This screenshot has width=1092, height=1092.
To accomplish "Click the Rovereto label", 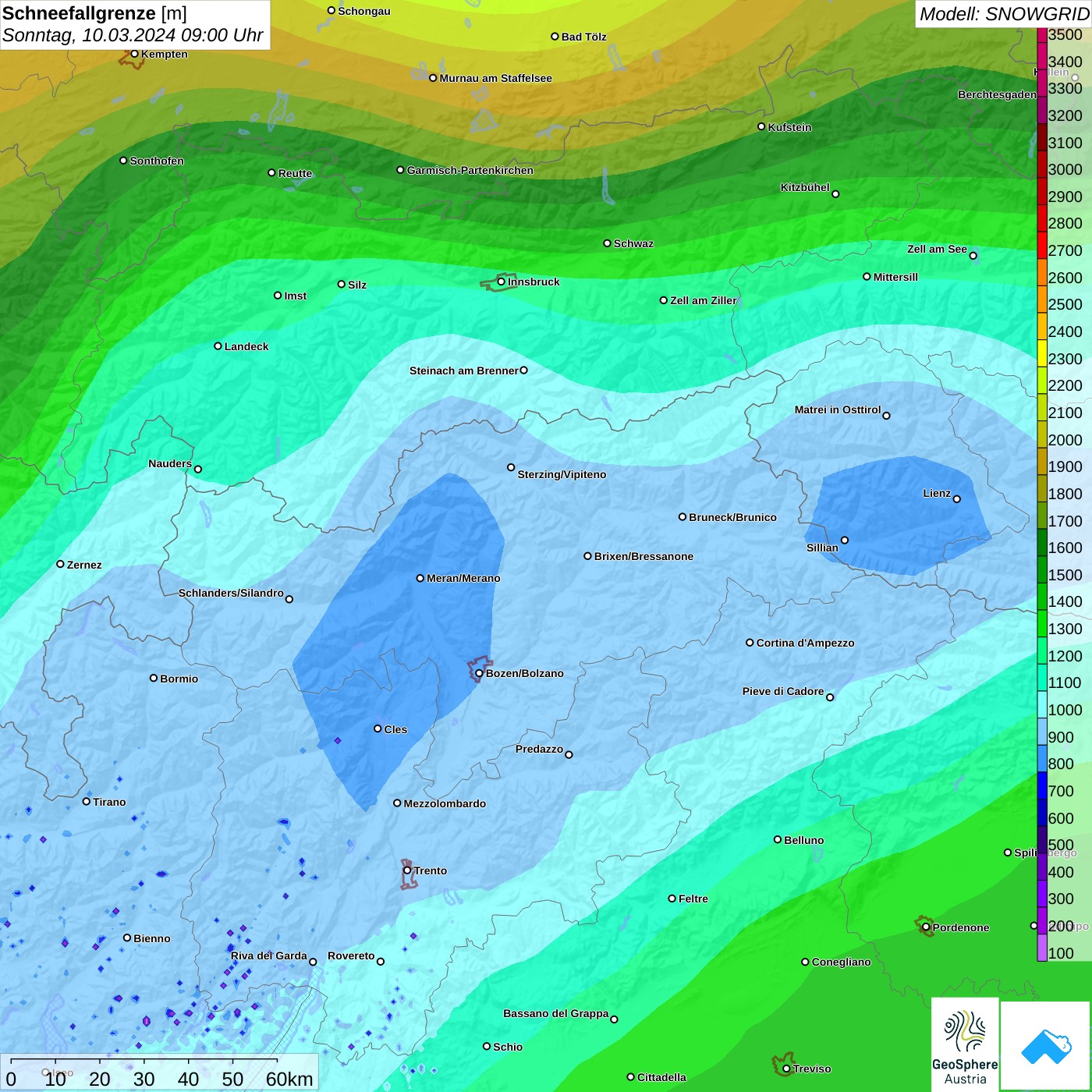I will (351, 955).
